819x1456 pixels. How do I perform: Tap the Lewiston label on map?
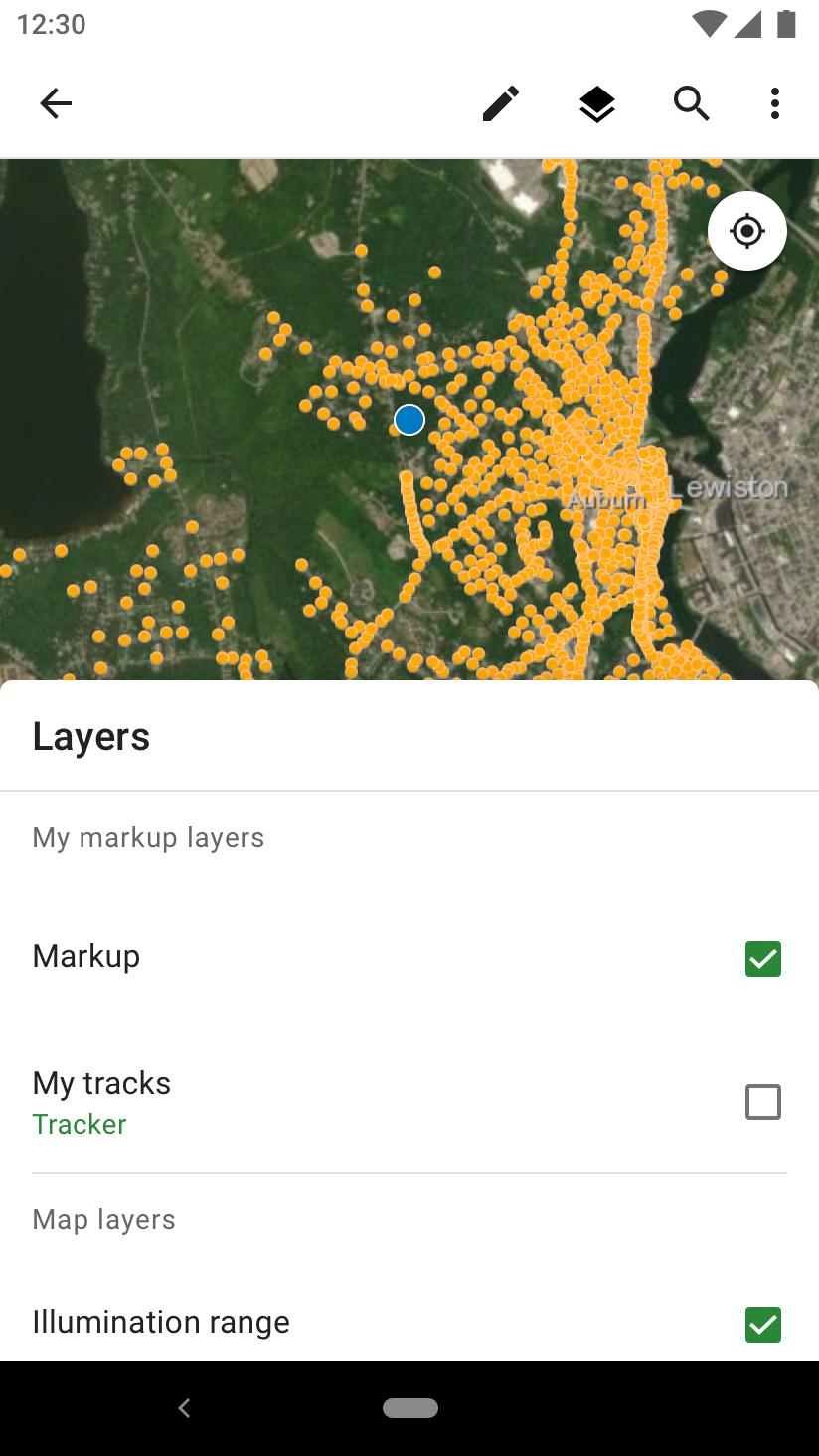click(x=729, y=488)
